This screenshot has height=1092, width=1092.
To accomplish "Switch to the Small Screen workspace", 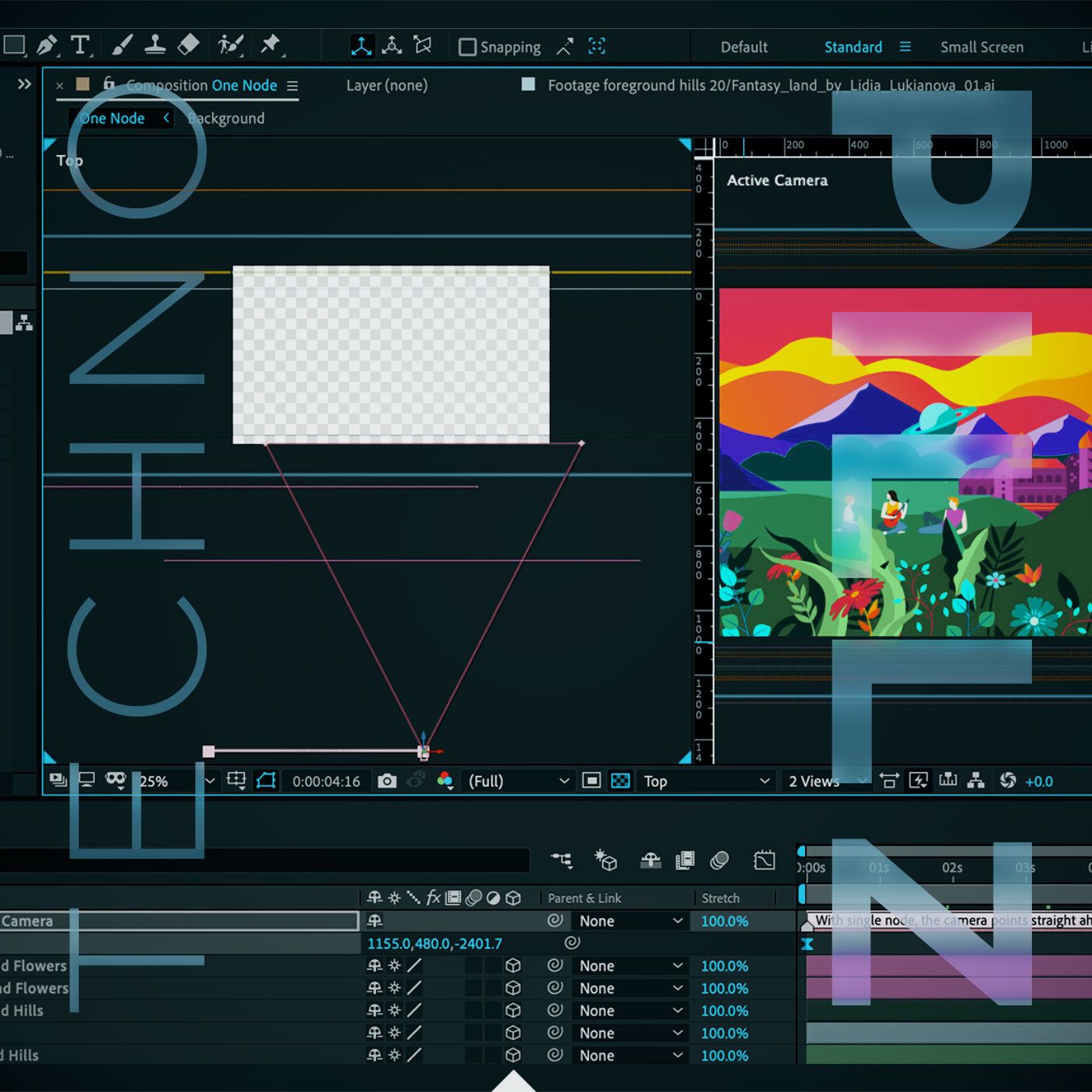I will (981, 47).
